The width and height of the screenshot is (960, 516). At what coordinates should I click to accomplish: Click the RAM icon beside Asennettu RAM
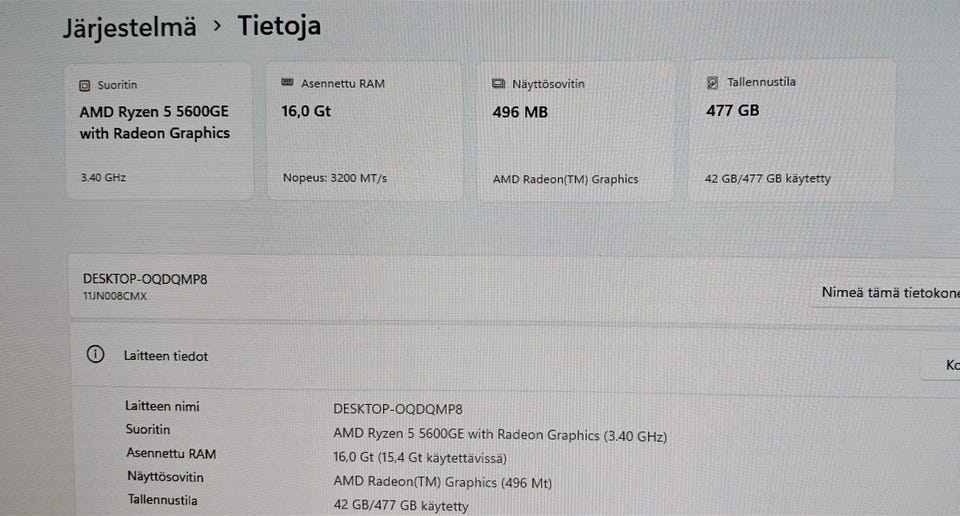pyautogui.click(x=287, y=82)
